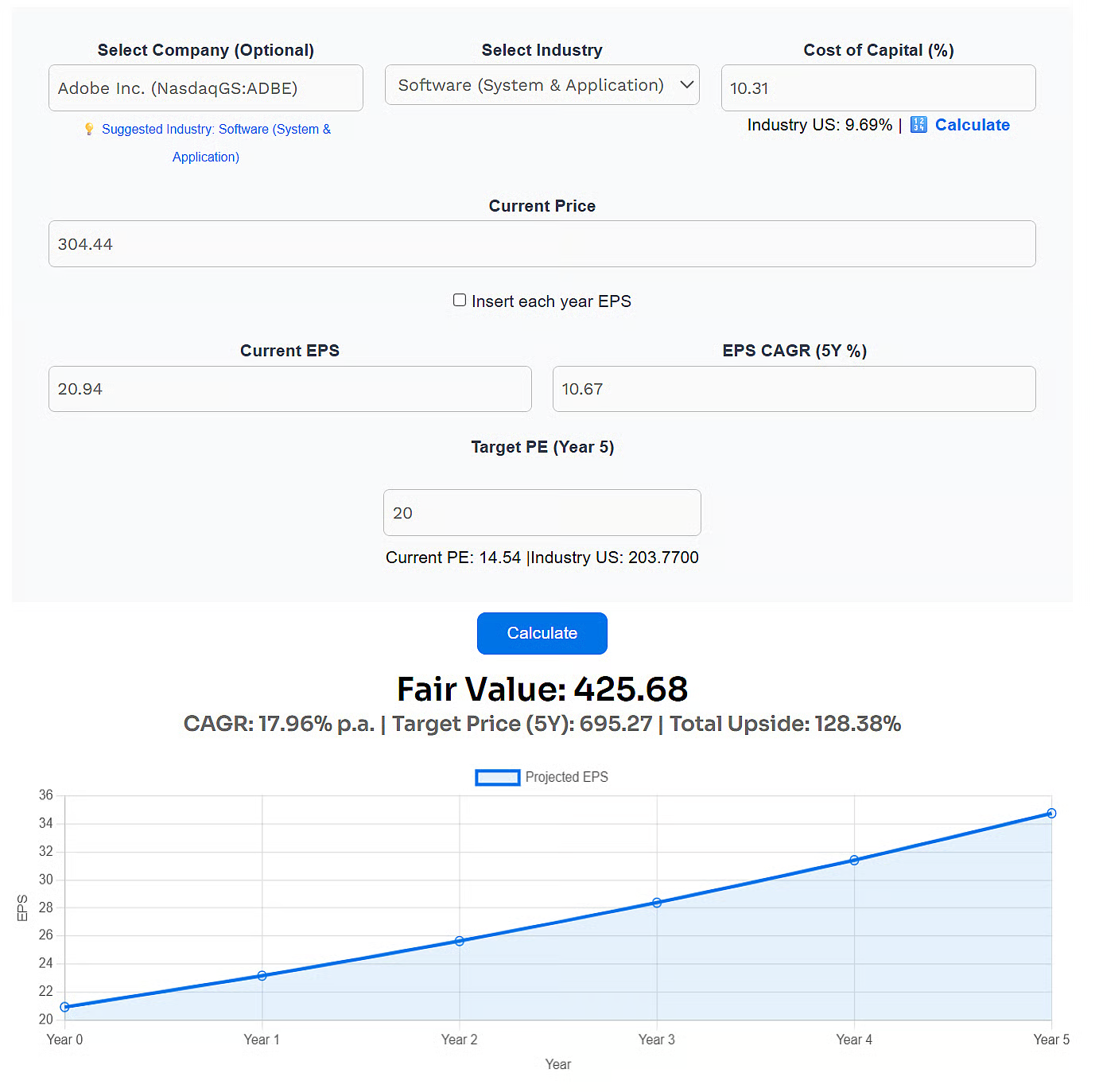
Task: Click the EPS CAGR (5Y %) field
Action: [793, 389]
